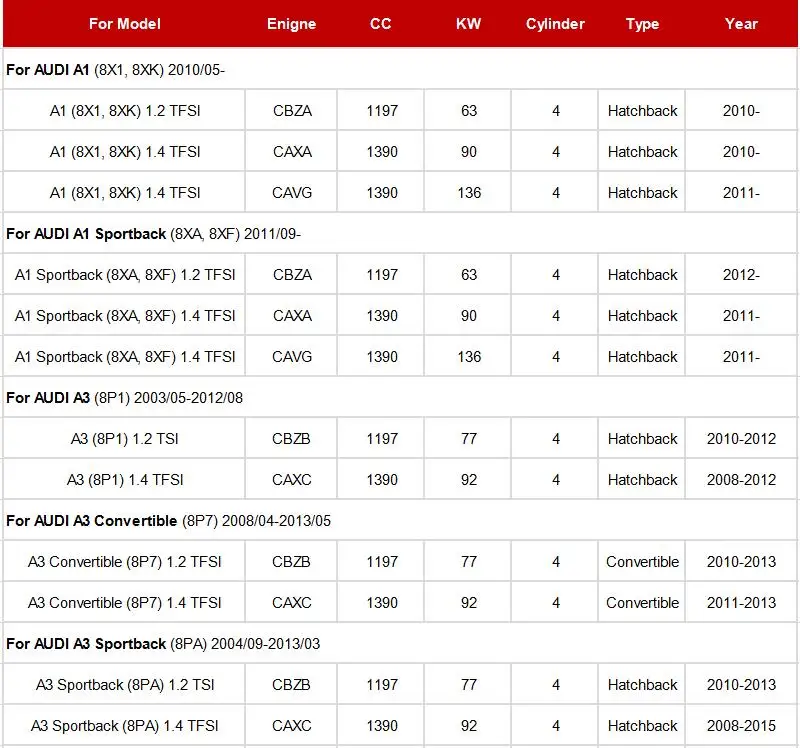Click 'Convertible' type in the 1.2 TFSI row
The image size is (800, 748).
click(642, 562)
